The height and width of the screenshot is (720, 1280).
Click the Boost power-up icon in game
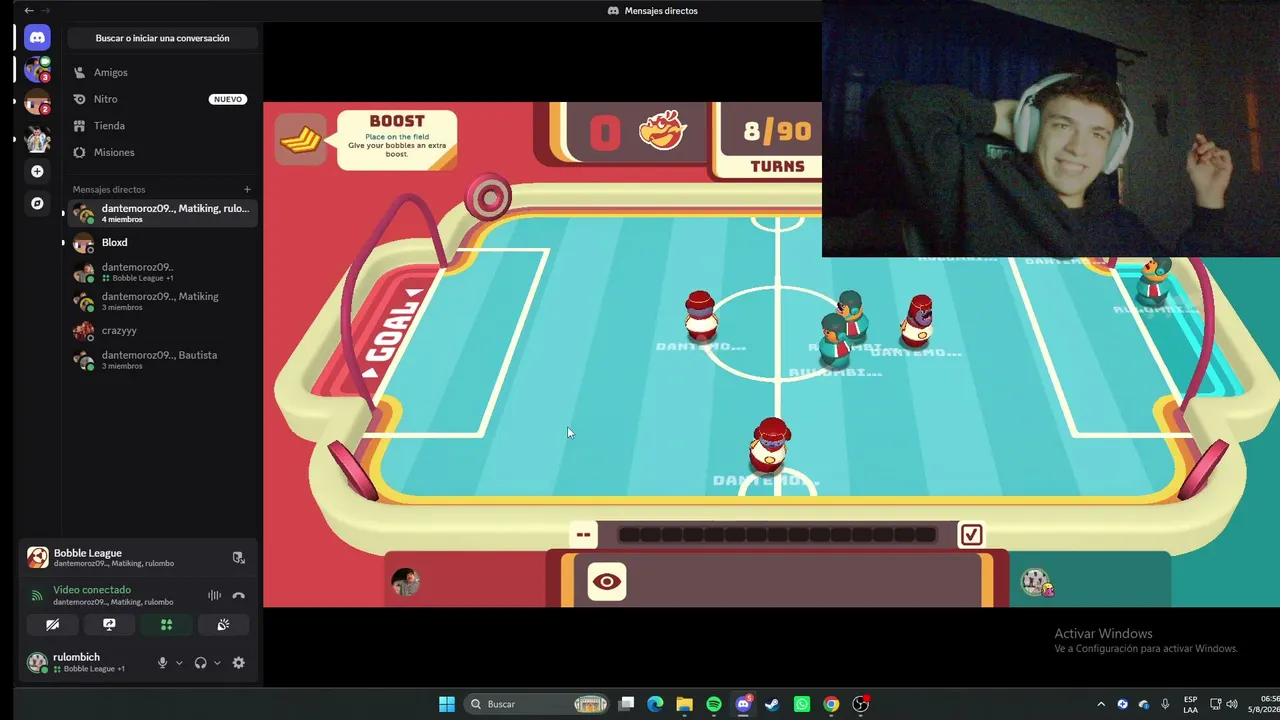tap(301, 140)
